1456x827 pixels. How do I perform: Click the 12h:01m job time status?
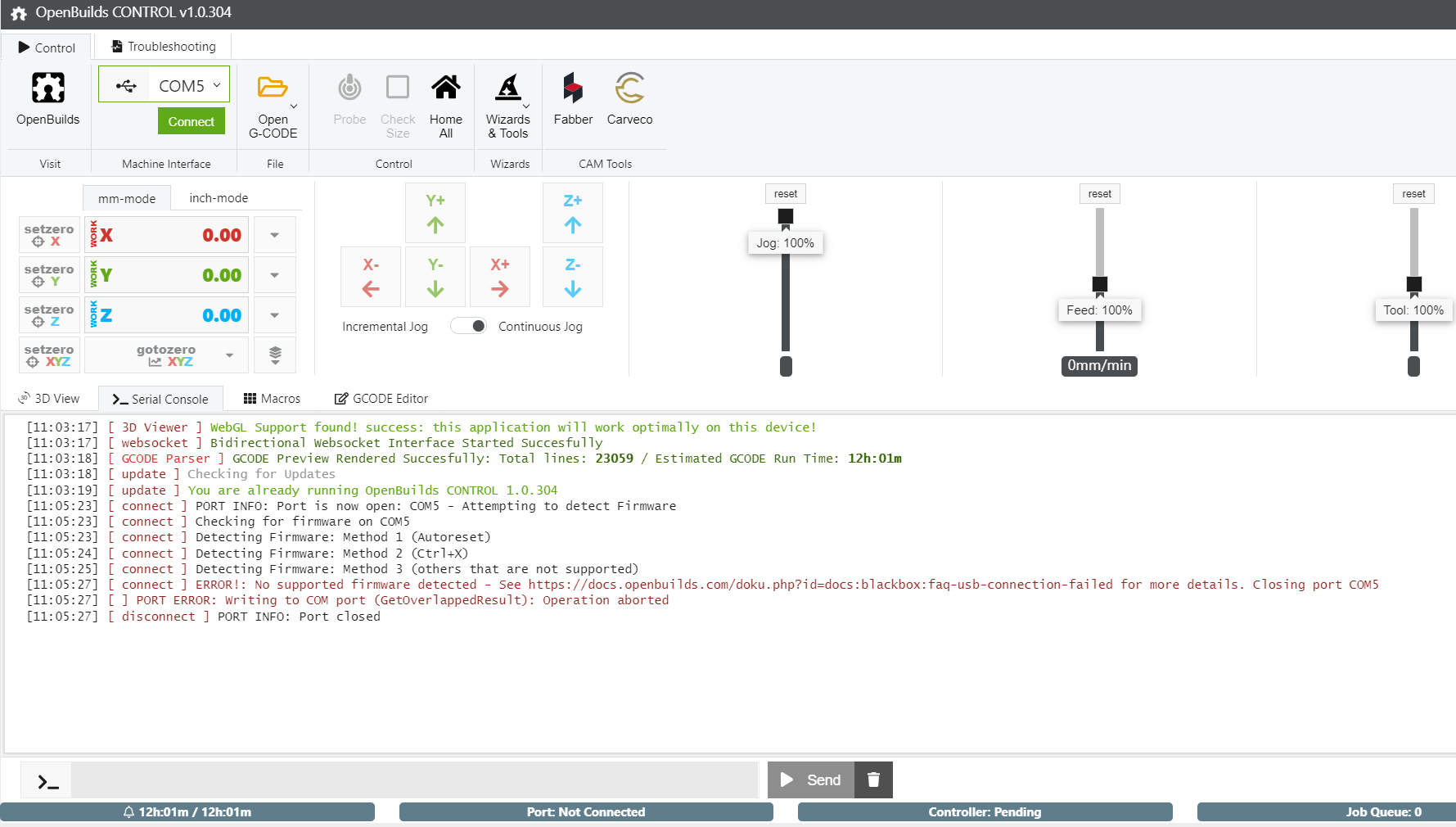tap(187, 812)
